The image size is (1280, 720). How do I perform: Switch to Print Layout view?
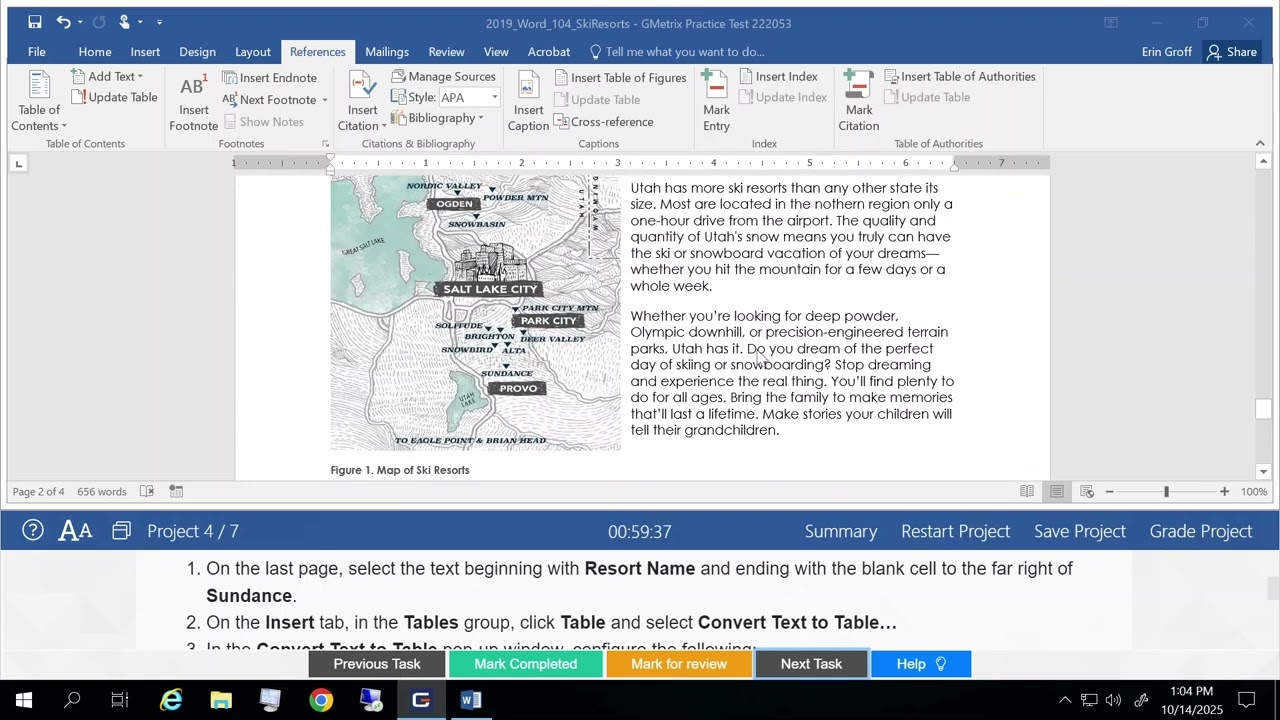tap(1057, 491)
